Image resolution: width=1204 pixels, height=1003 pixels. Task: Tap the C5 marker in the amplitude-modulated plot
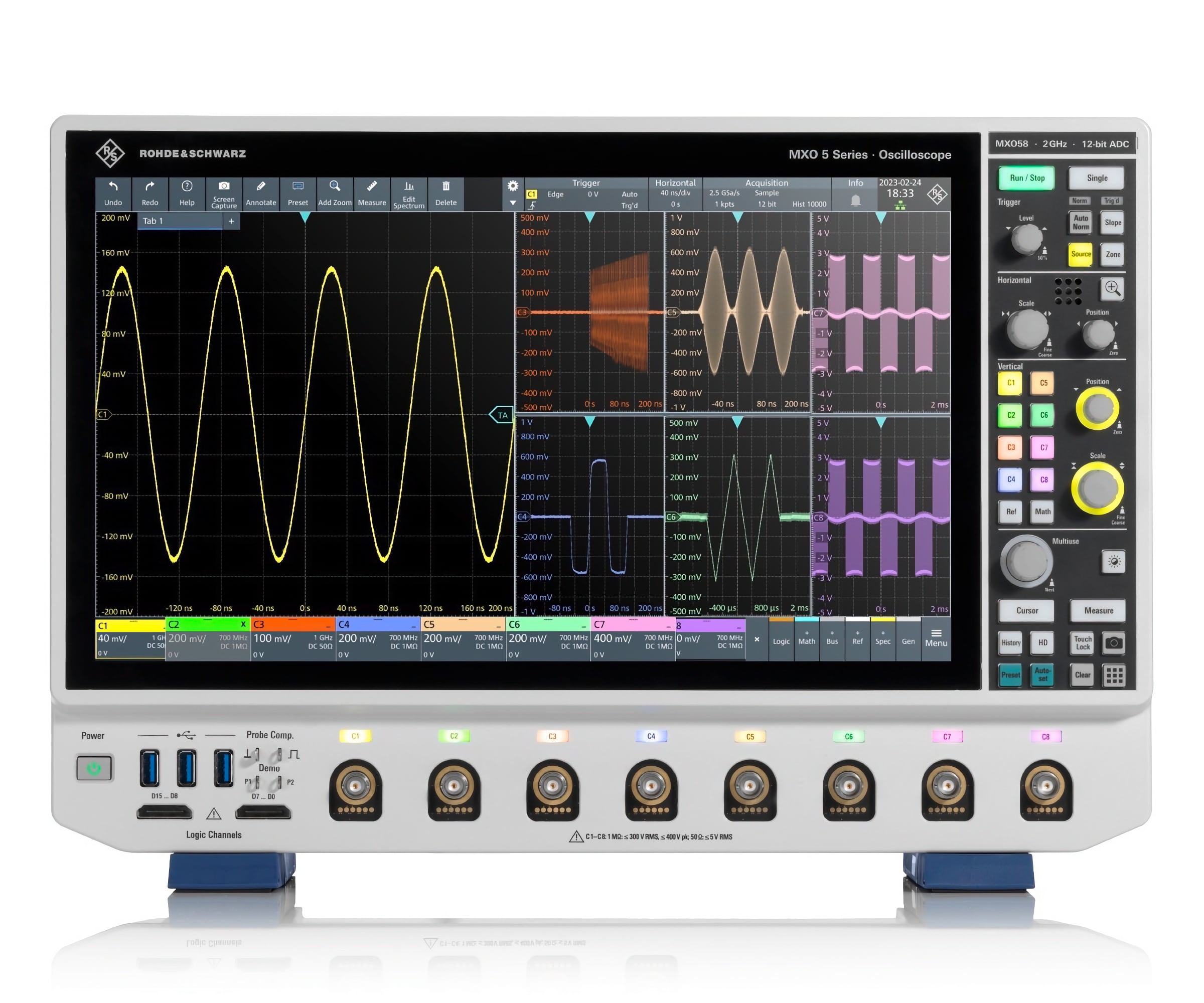[673, 312]
